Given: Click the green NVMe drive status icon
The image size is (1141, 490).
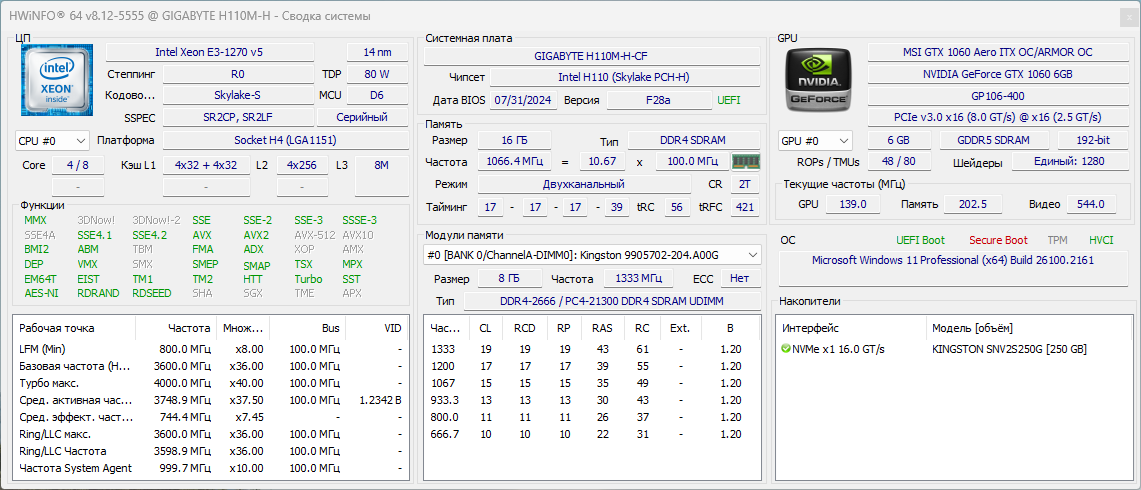Looking at the screenshot, I should click(x=786, y=349).
